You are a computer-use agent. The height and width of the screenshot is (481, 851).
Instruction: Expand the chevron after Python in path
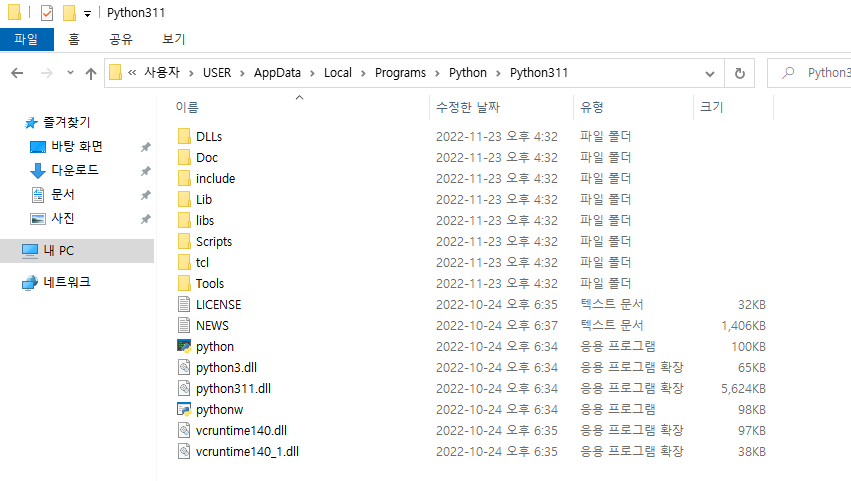tap(498, 73)
